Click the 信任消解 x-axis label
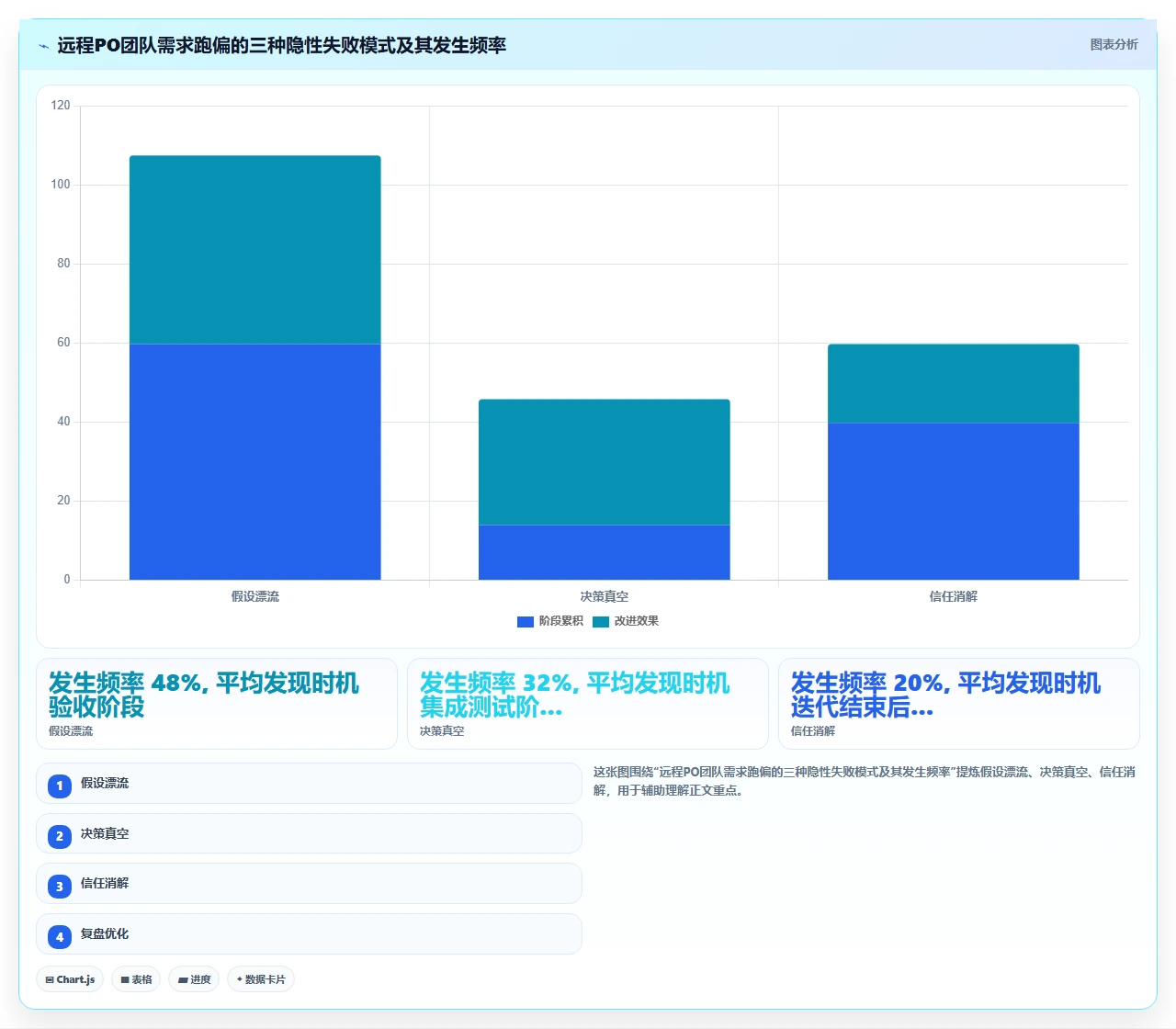1176x1029 pixels. [x=954, y=596]
